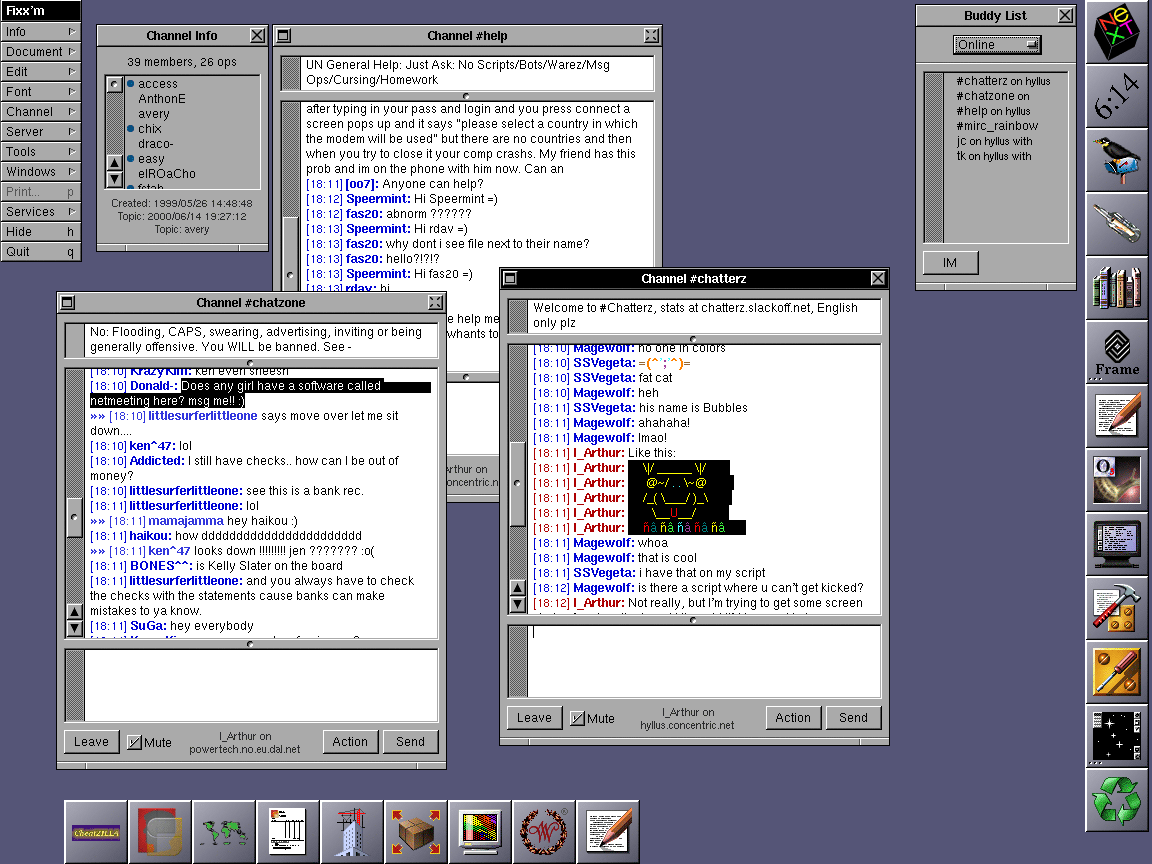The image size is (1152, 864).
Task: Open the world map bottom icon
Action: [224, 832]
